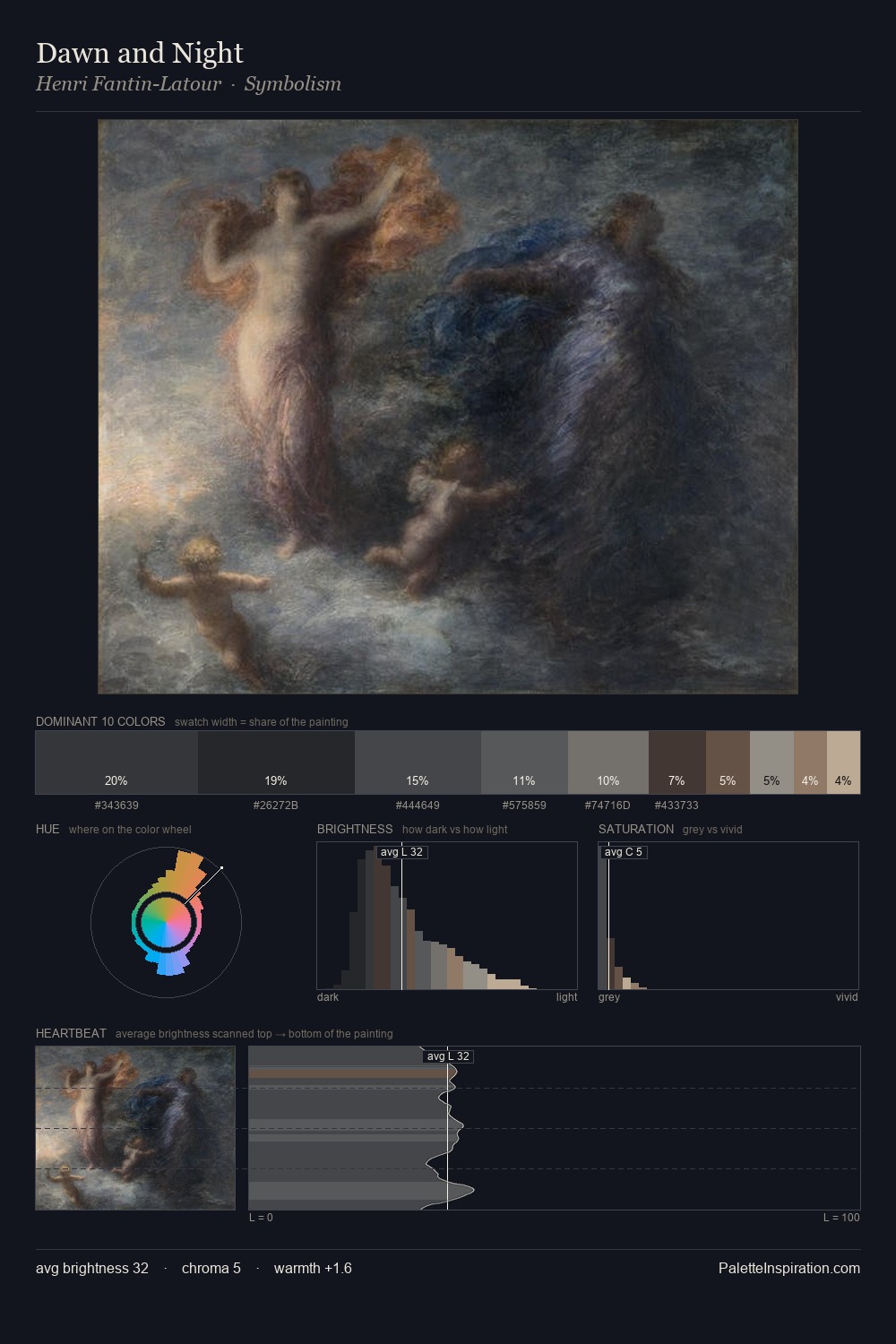Select the 11% color swatch
896x1344 pixels.
point(524,762)
